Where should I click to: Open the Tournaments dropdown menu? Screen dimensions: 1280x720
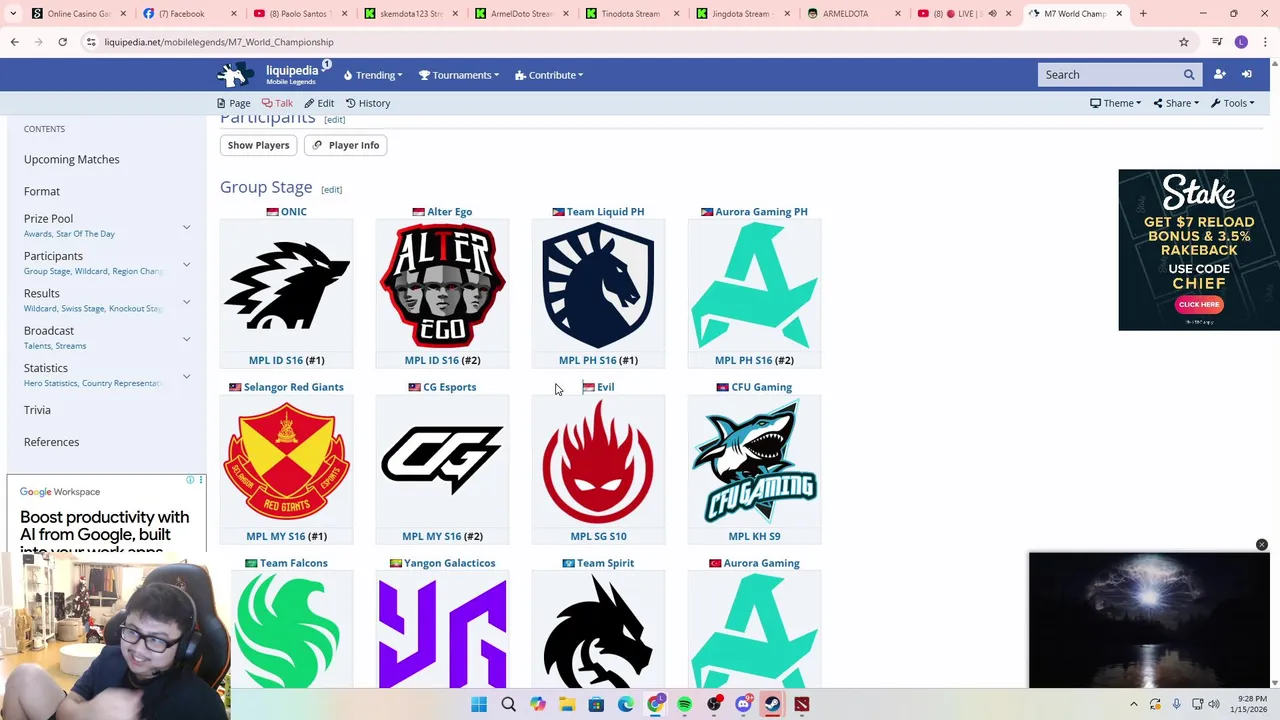(x=459, y=75)
